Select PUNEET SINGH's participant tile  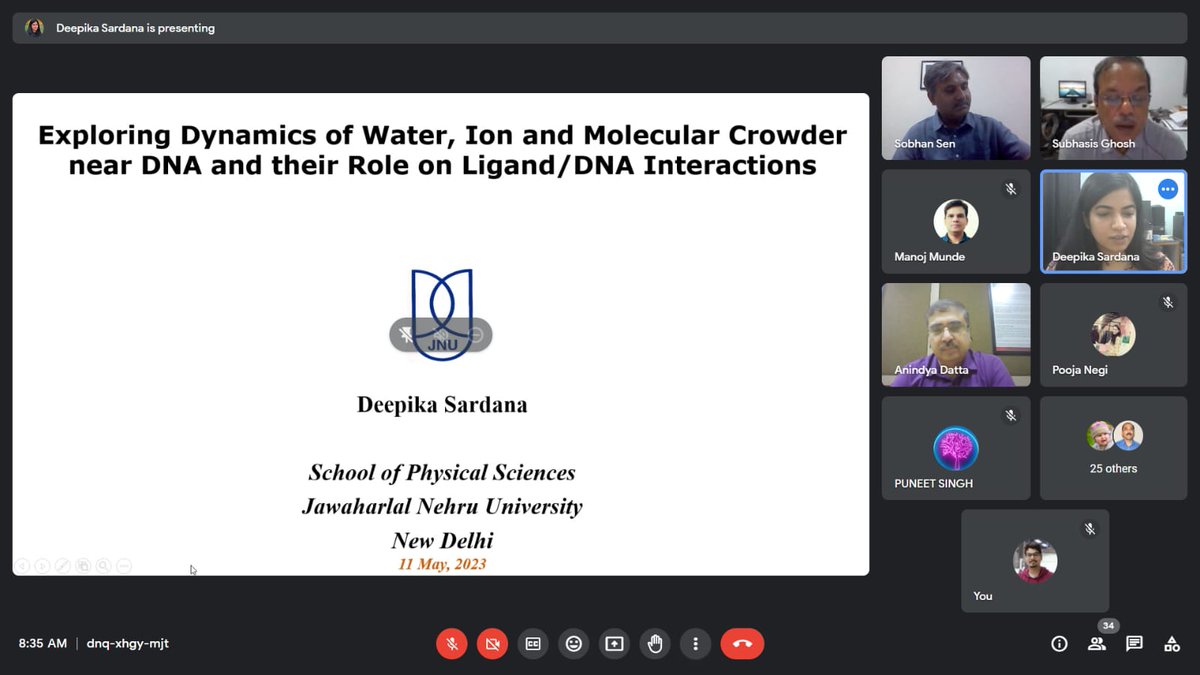pyautogui.click(x=956, y=448)
